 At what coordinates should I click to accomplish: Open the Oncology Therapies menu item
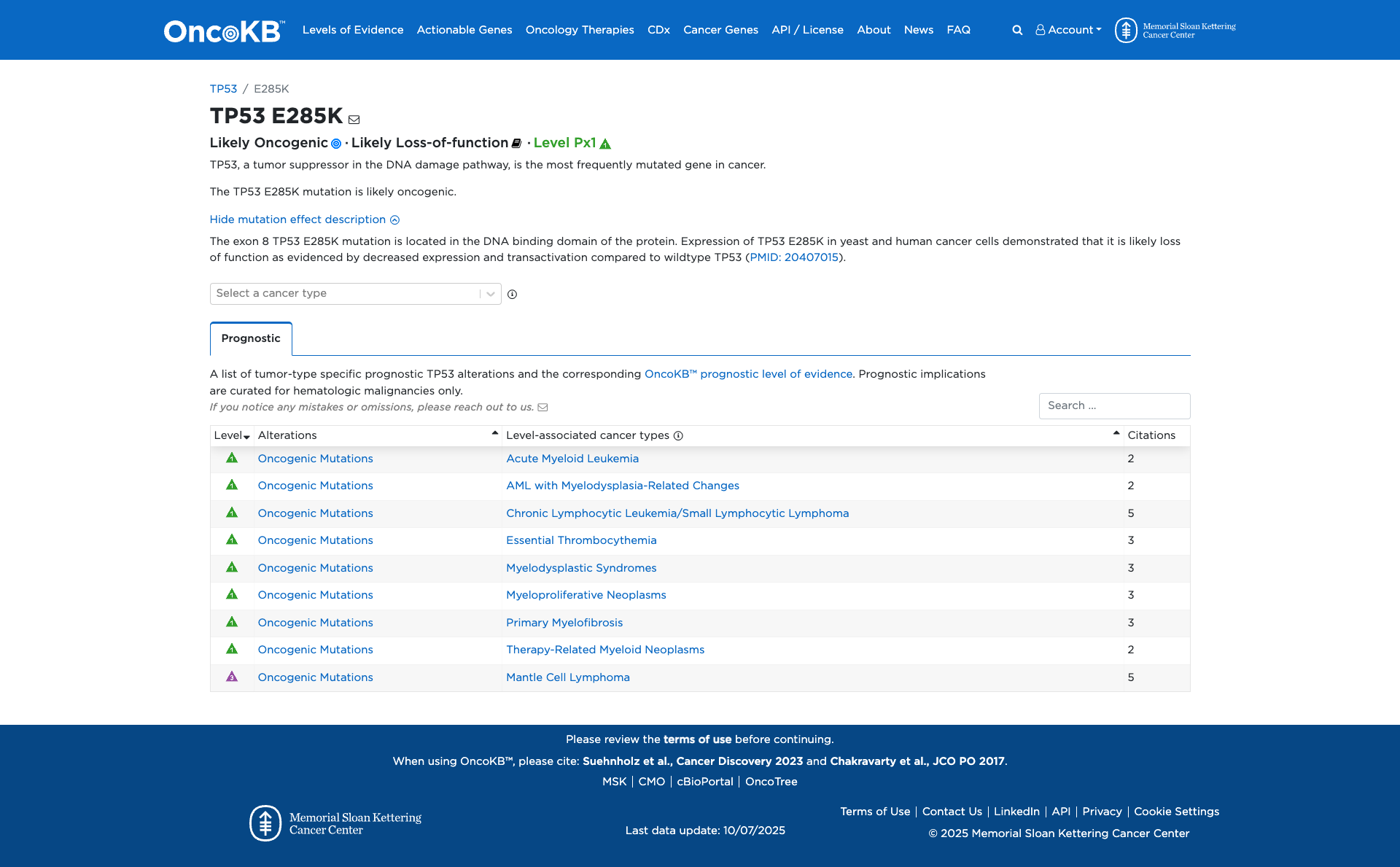tap(579, 30)
